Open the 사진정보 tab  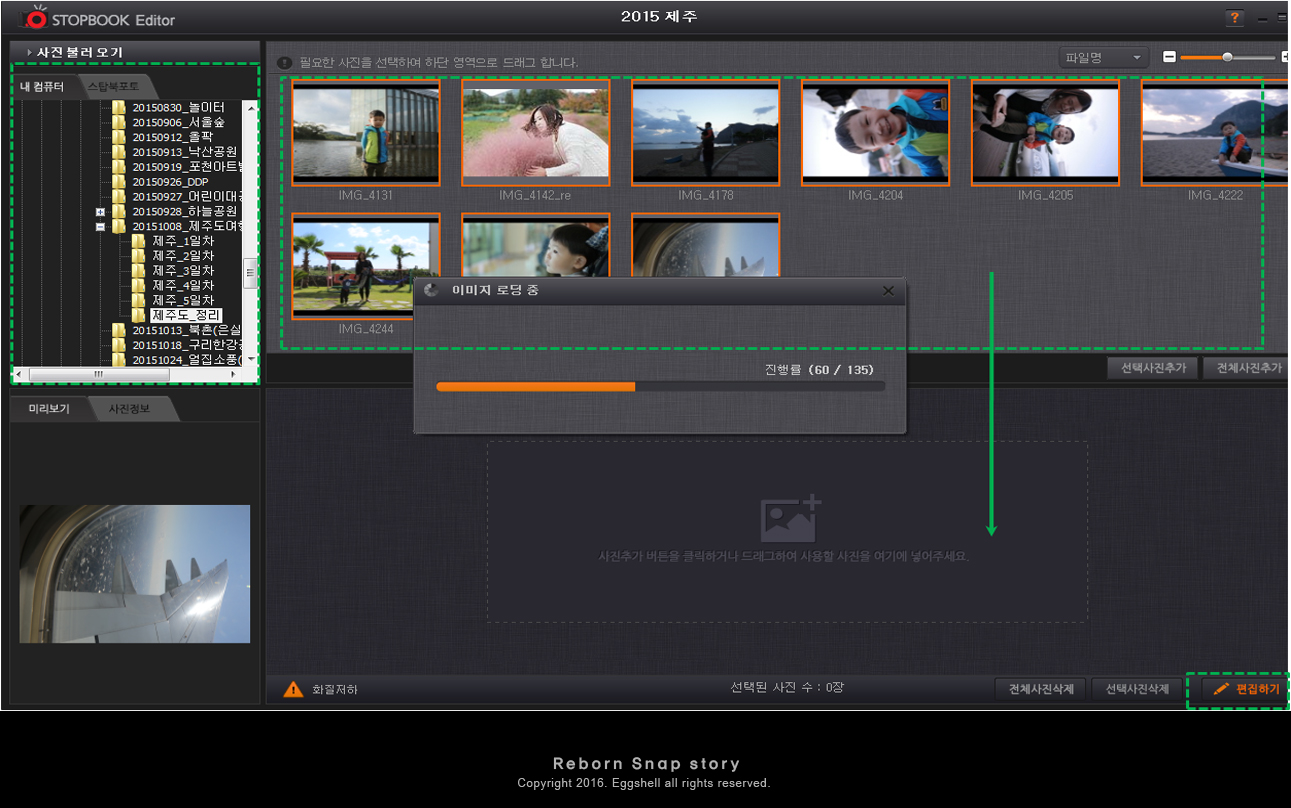(131, 408)
